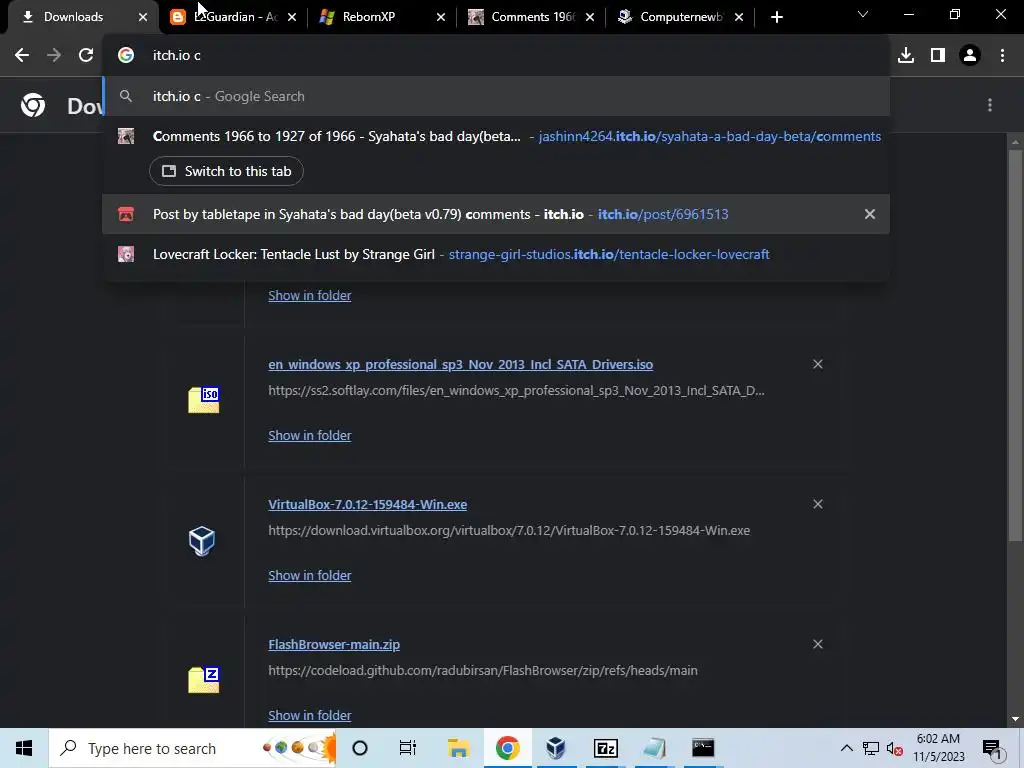The width and height of the screenshot is (1024, 768).
Task: Remove VirtualBox exe from download list
Action: pyautogui.click(x=818, y=504)
